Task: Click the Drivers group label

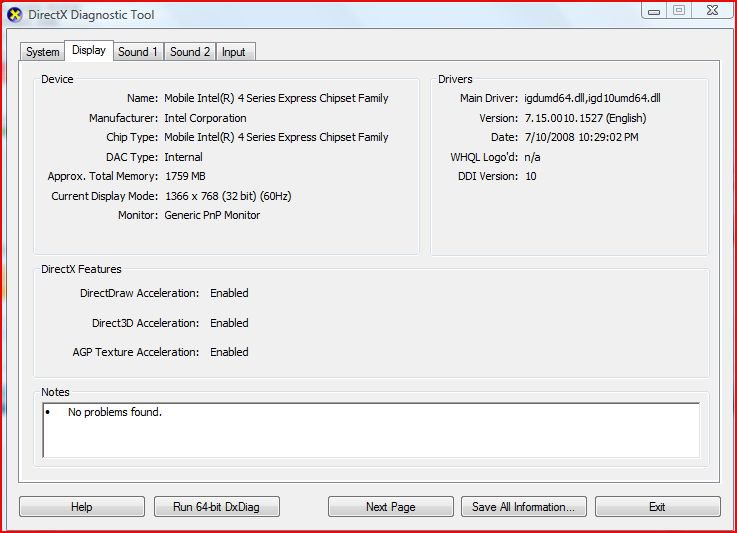Action: tap(455, 79)
